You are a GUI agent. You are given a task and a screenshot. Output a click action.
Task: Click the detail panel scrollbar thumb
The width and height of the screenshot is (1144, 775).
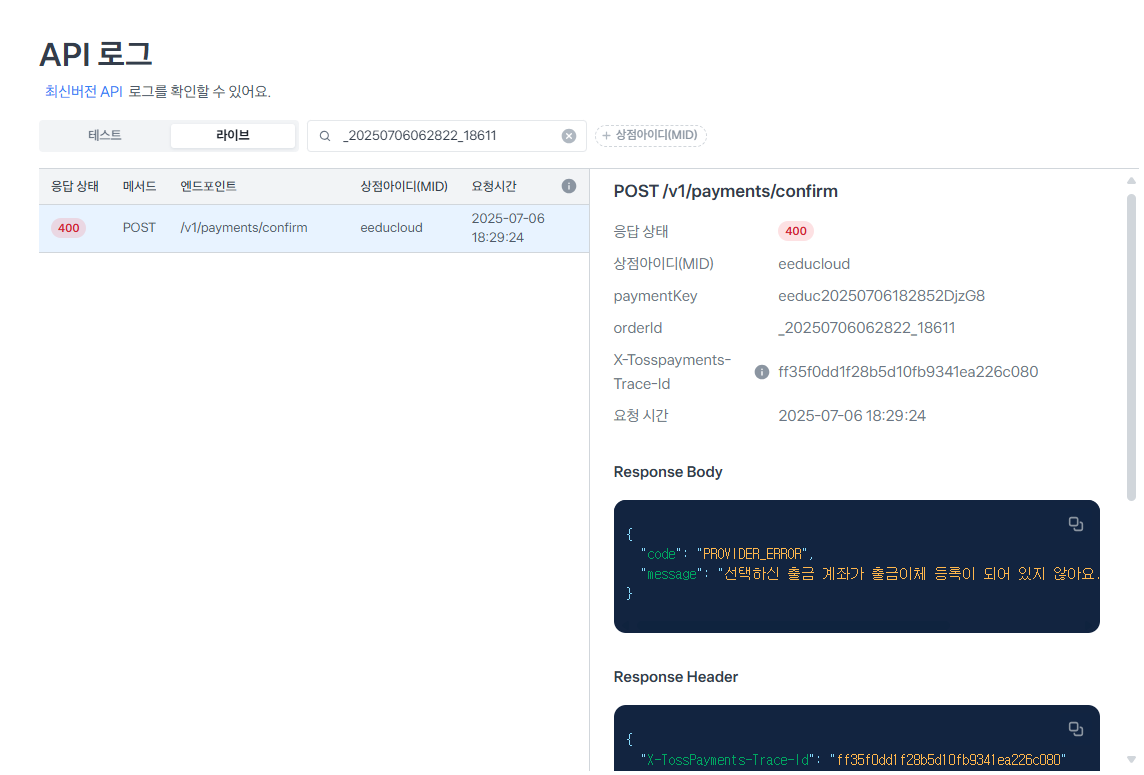coord(1132,347)
